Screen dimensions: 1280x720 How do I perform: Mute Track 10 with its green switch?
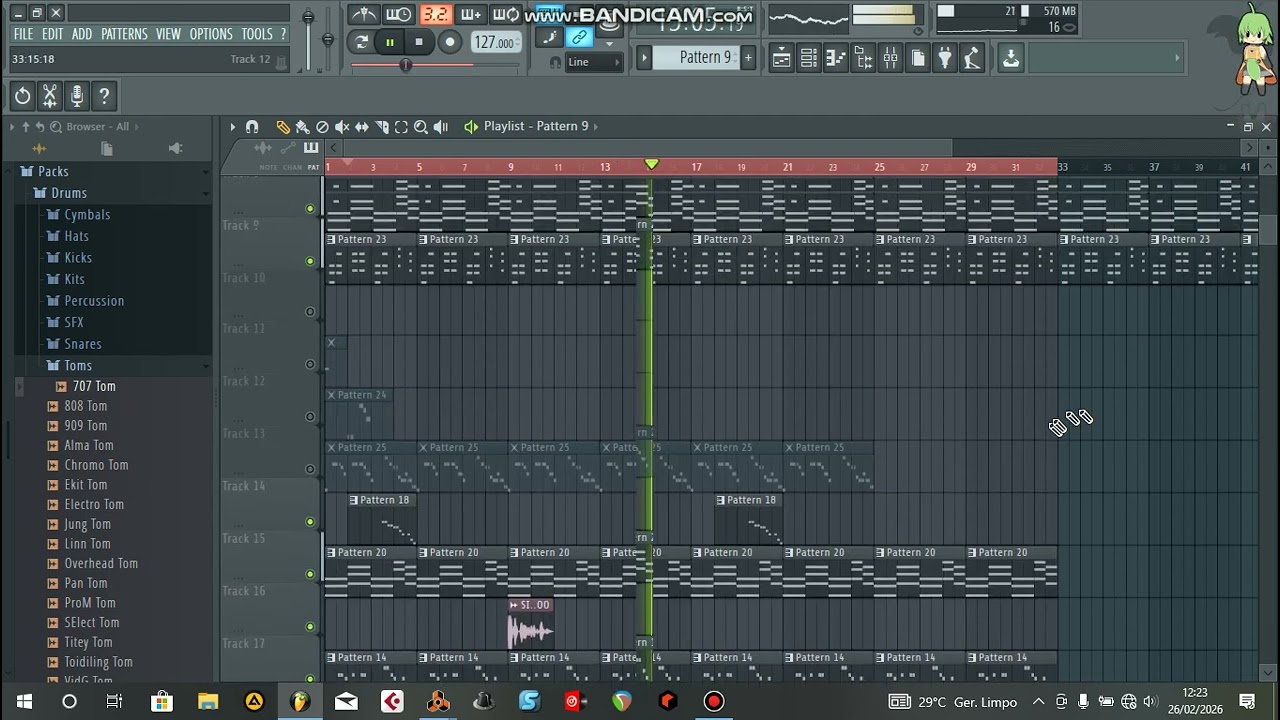310,261
